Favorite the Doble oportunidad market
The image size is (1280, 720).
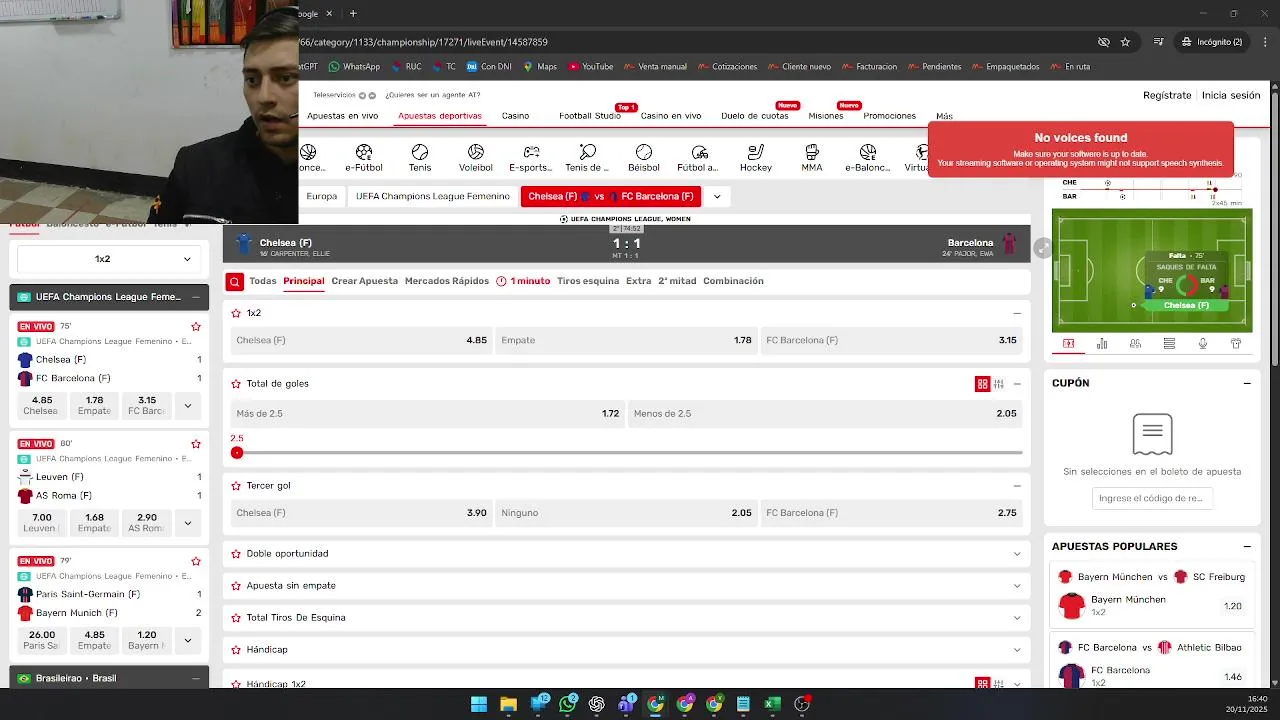[236, 554]
